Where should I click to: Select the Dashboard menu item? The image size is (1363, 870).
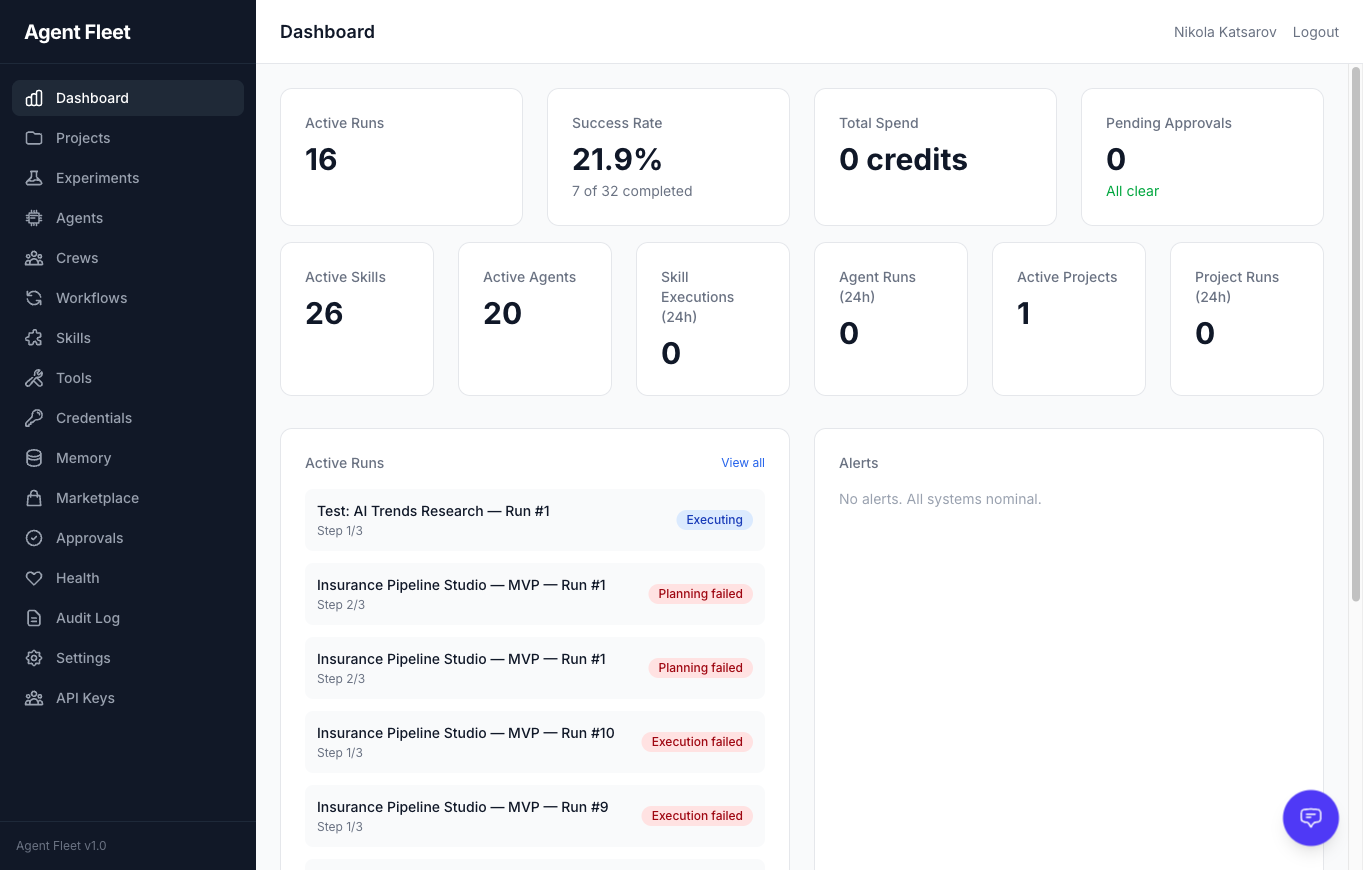click(92, 98)
